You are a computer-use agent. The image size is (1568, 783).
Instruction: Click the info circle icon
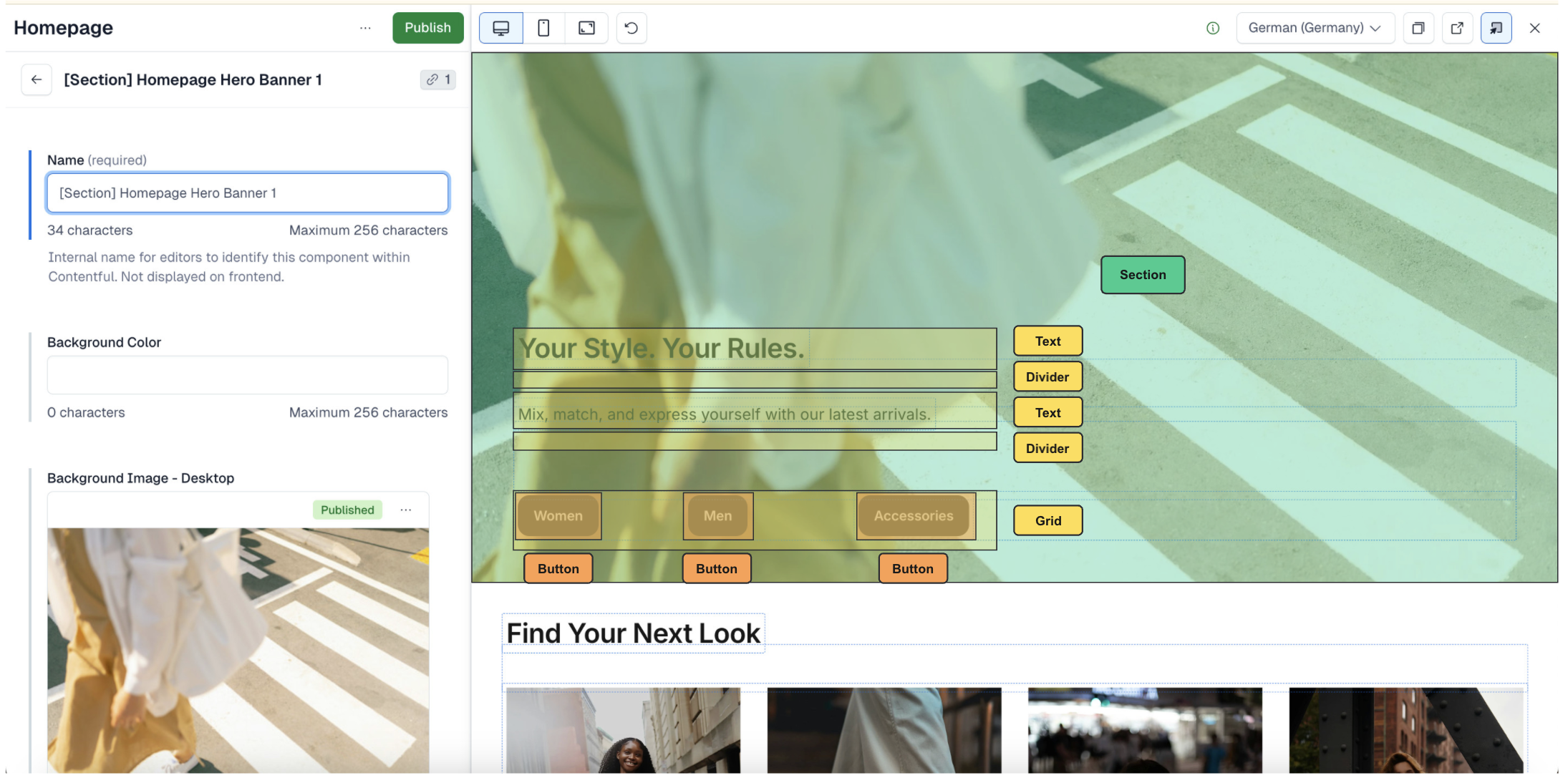(x=1212, y=28)
